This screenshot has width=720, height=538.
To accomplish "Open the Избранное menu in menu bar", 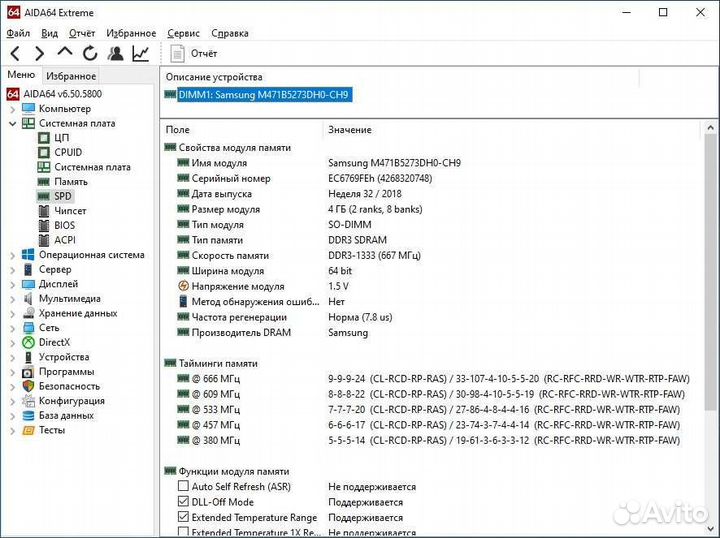I will tap(131, 33).
